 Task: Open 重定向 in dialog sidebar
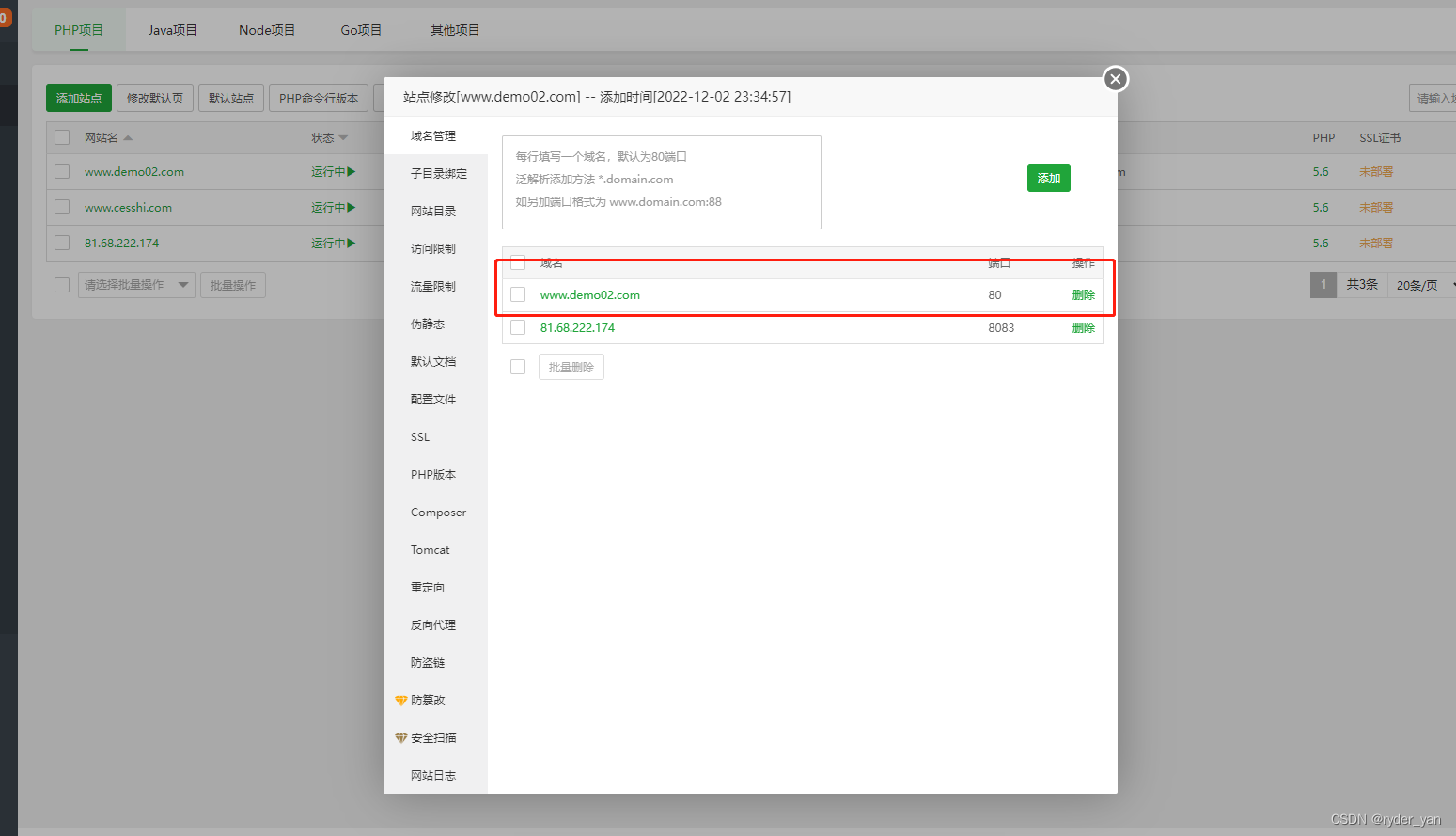[436, 587]
